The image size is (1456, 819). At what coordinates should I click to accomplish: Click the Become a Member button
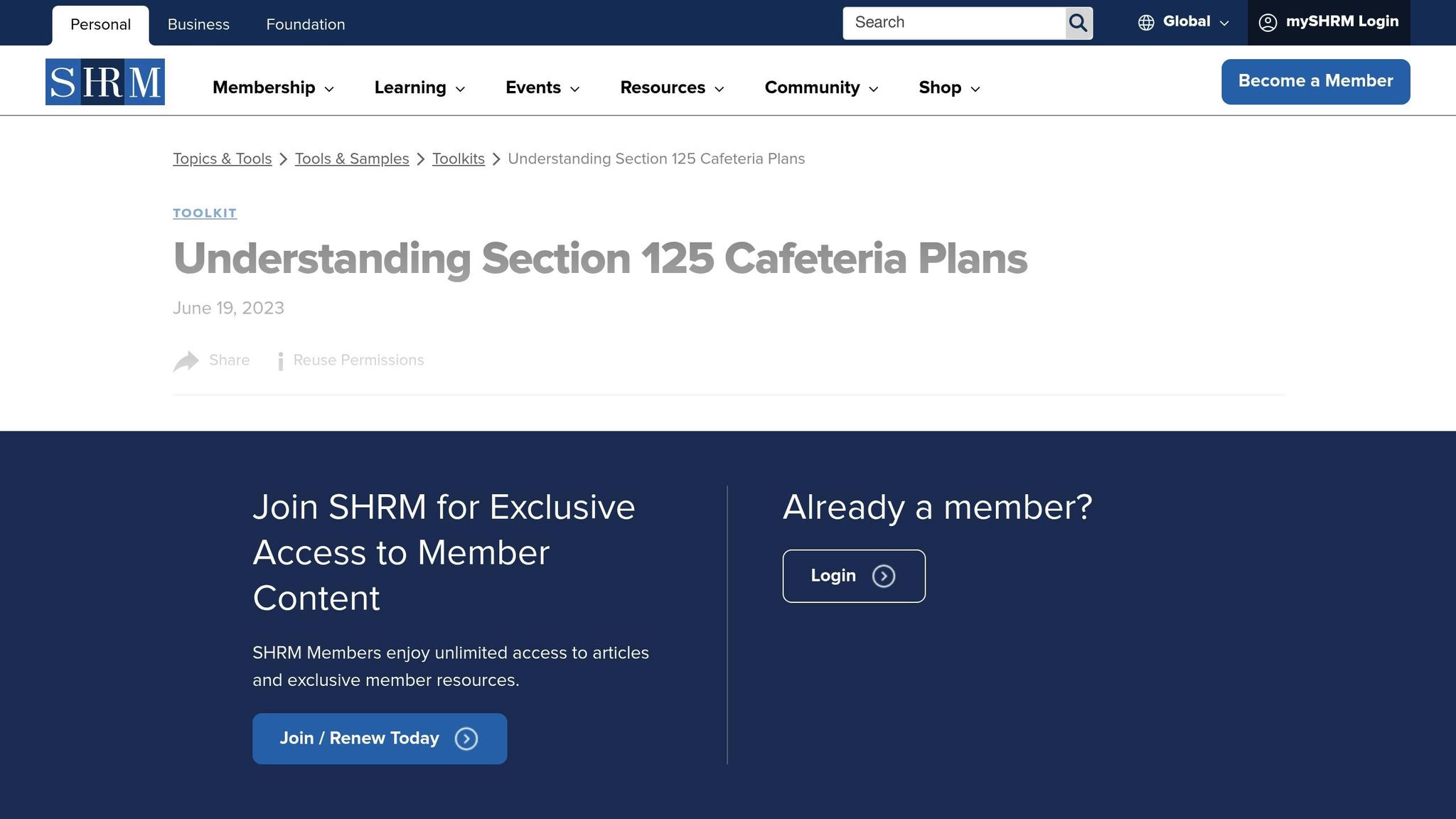pyautogui.click(x=1315, y=81)
